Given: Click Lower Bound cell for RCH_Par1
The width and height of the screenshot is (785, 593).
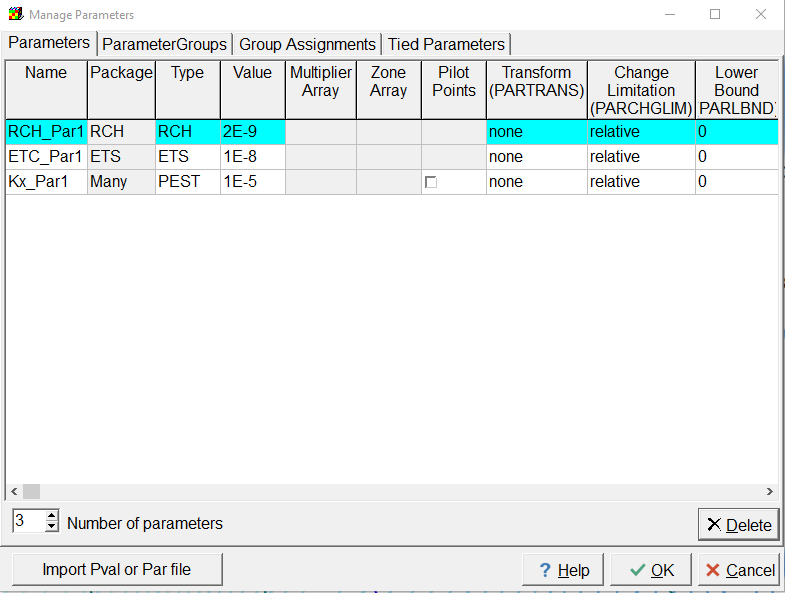Looking at the screenshot, I should 736,132.
